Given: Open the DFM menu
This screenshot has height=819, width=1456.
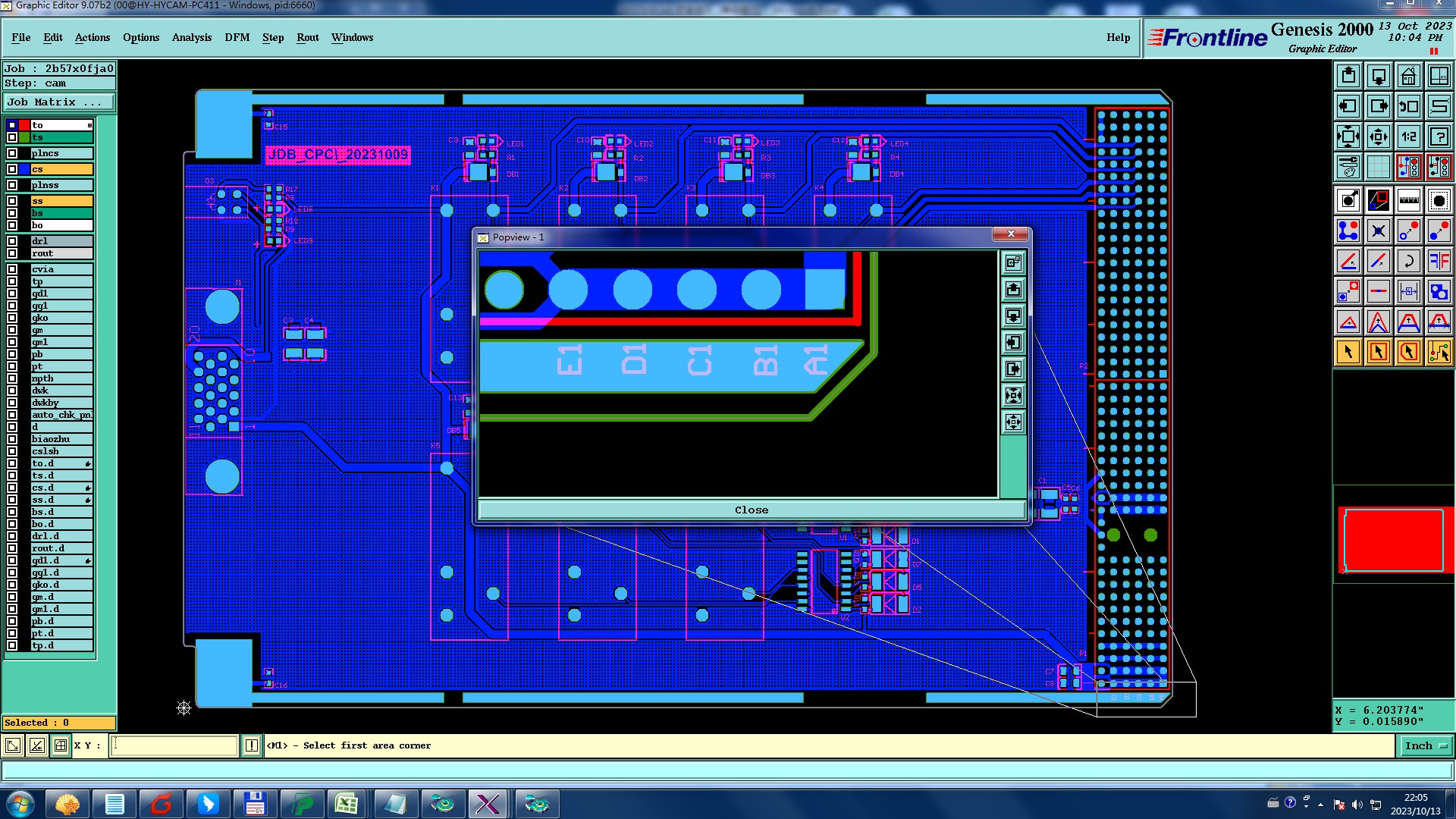Looking at the screenshot, I should [237, 37].
